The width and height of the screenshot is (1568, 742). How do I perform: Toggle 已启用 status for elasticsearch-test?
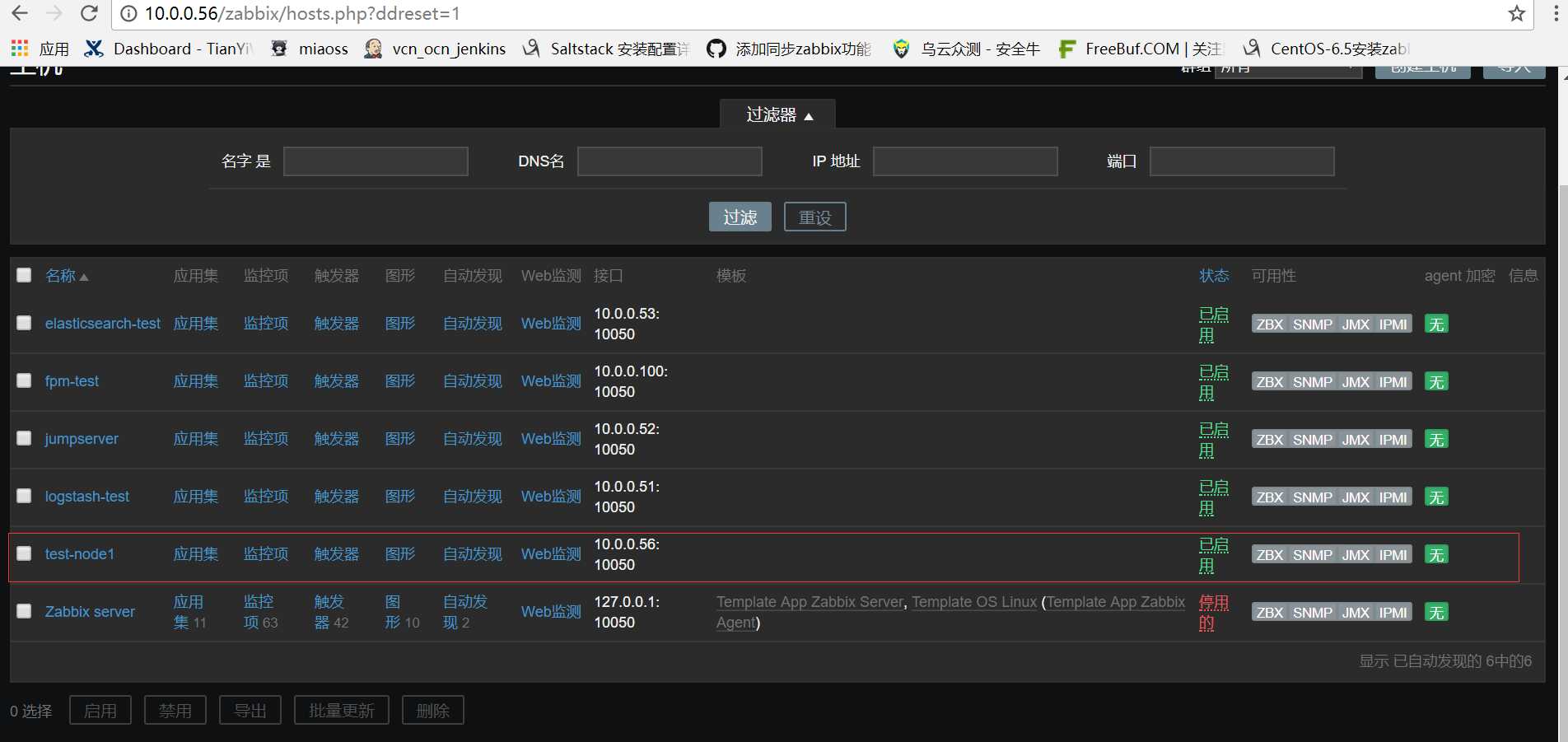1213,324
